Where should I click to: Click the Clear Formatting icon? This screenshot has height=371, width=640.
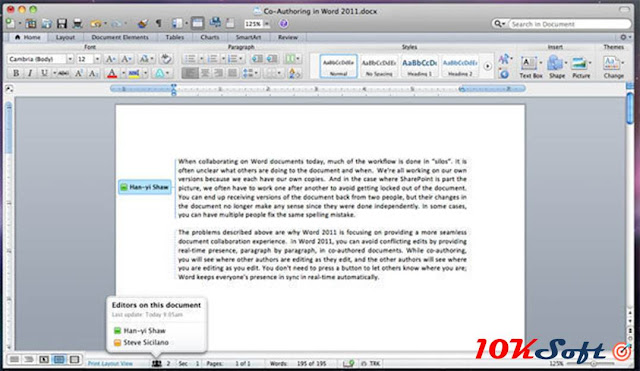166,59
